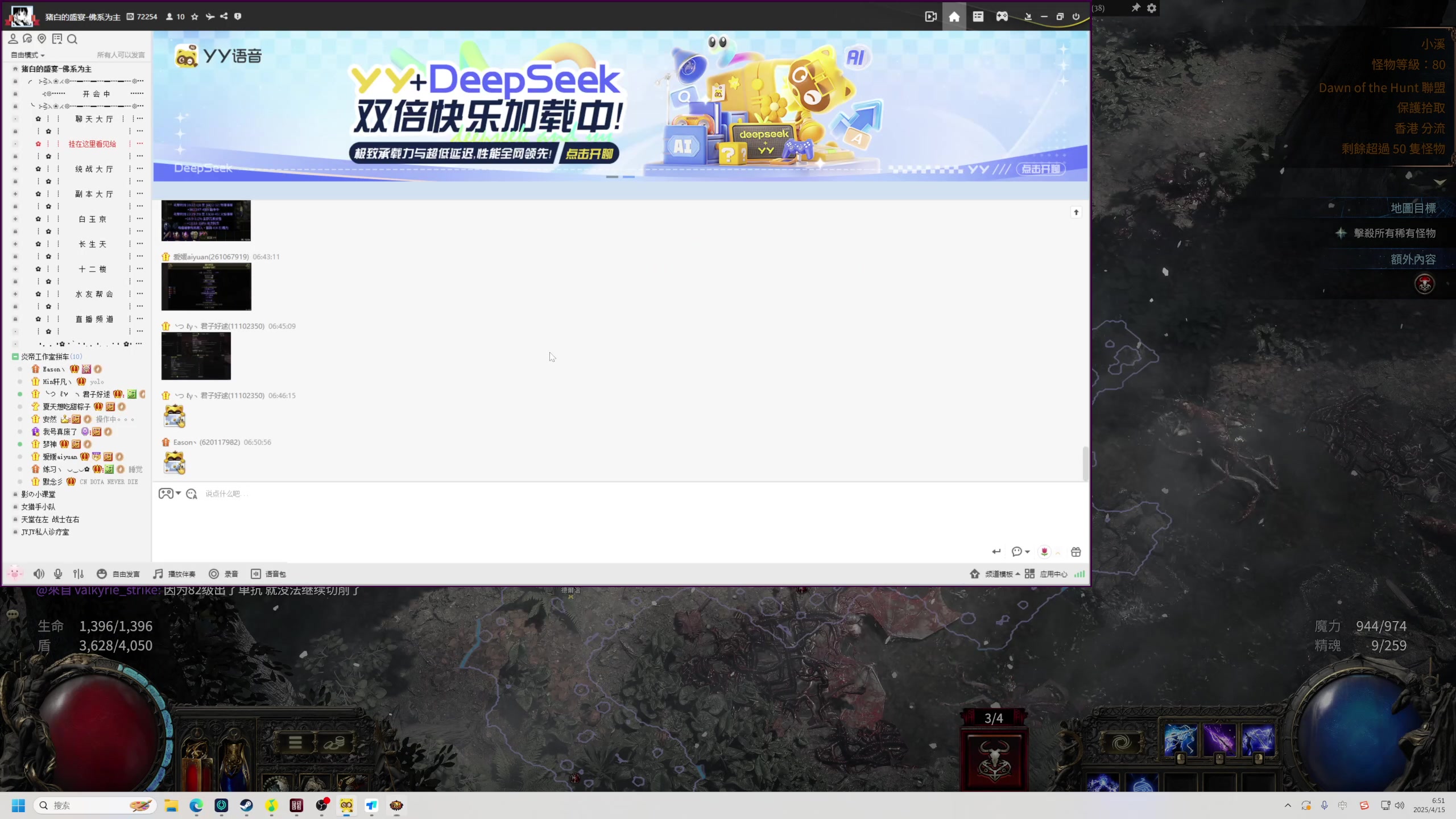Select user 梦神 in member list
This screenshot has width=1456, height=819.
pos(50,444)
